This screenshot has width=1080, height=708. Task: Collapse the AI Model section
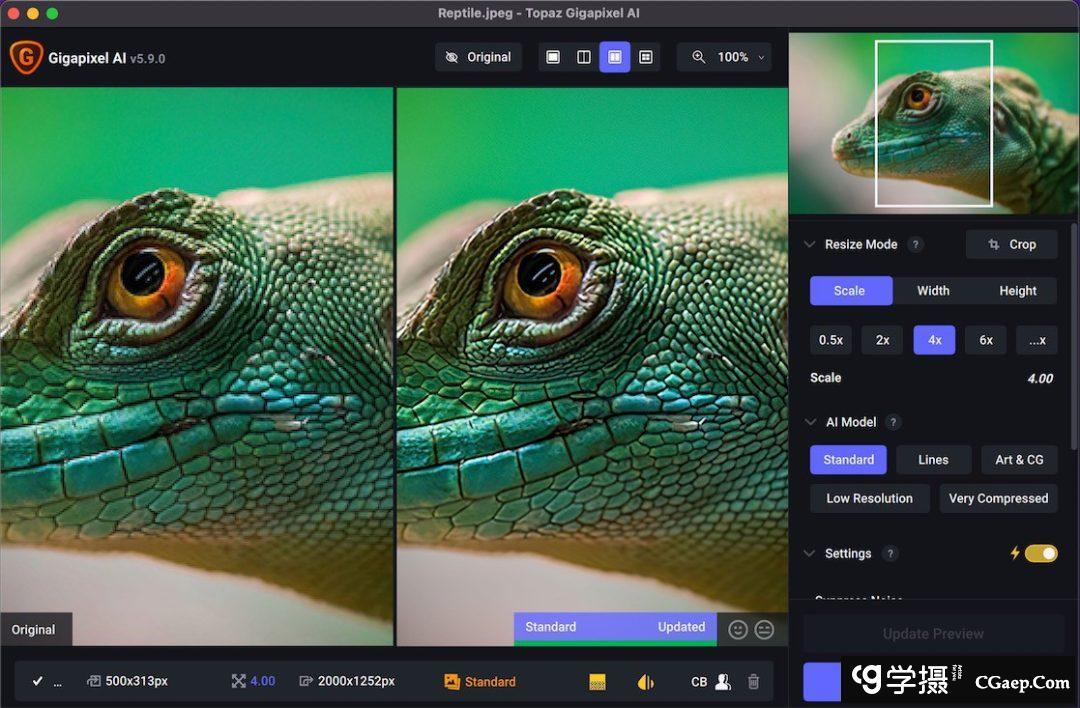coord(810,422)
